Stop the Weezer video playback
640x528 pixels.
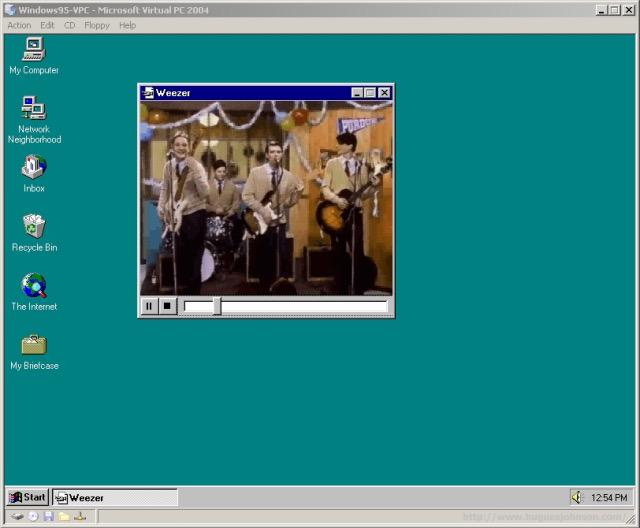[167, 306]
